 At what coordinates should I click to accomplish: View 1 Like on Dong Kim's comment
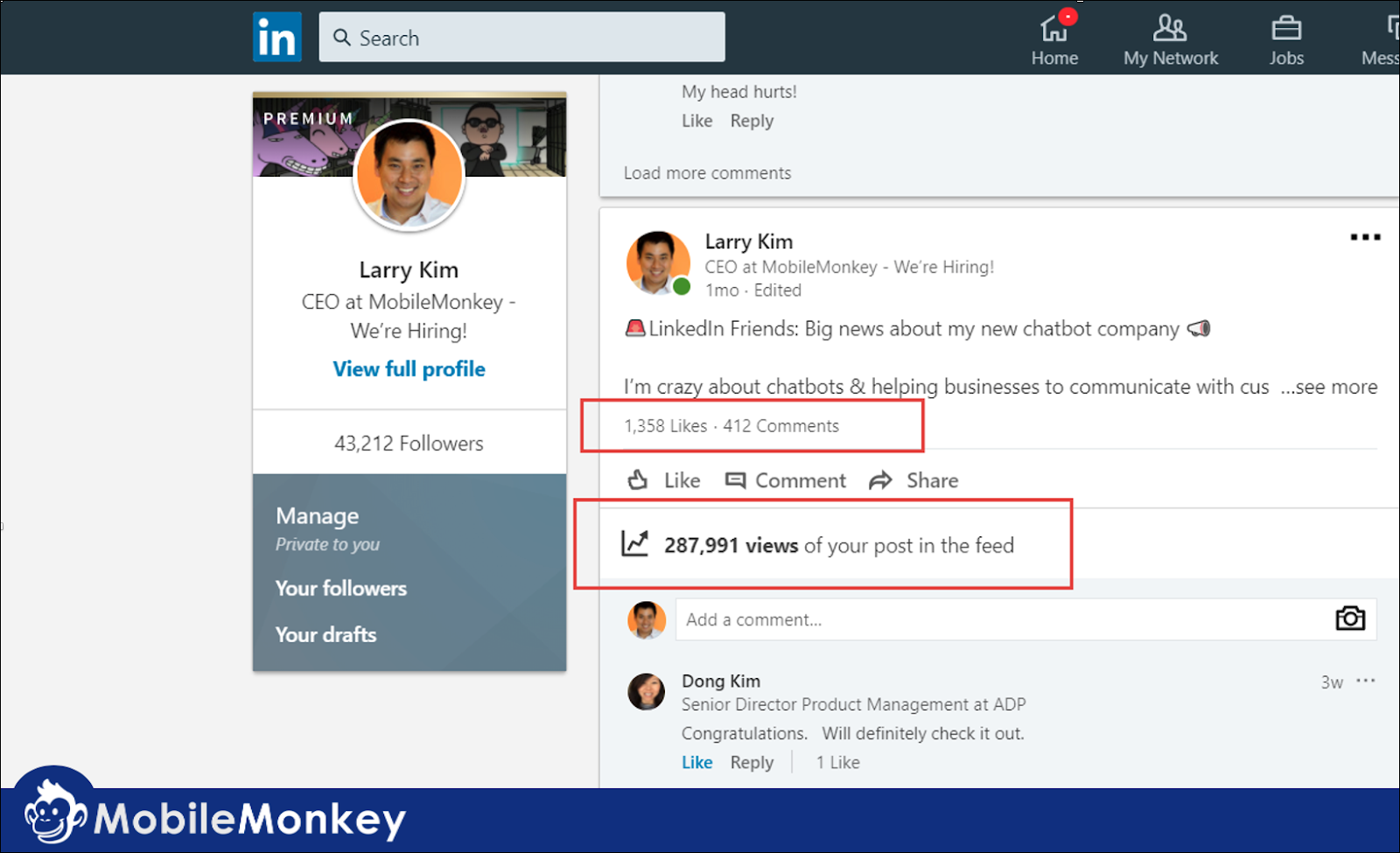(837, 762)
